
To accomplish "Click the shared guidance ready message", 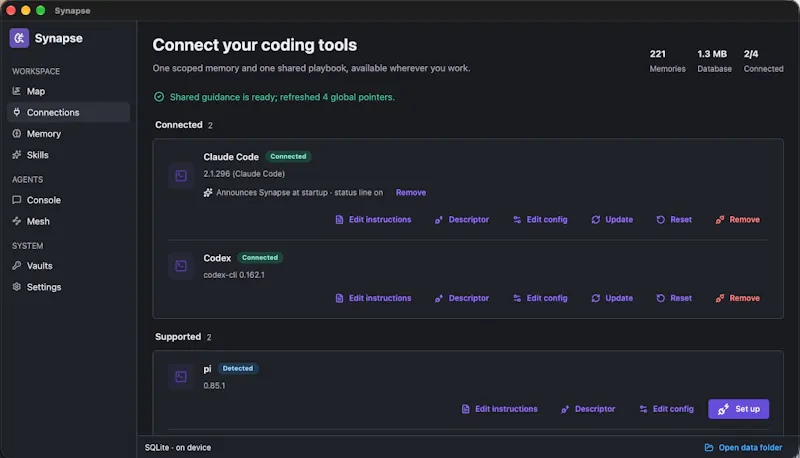I will pyautogui.click(x=282, y=97).
